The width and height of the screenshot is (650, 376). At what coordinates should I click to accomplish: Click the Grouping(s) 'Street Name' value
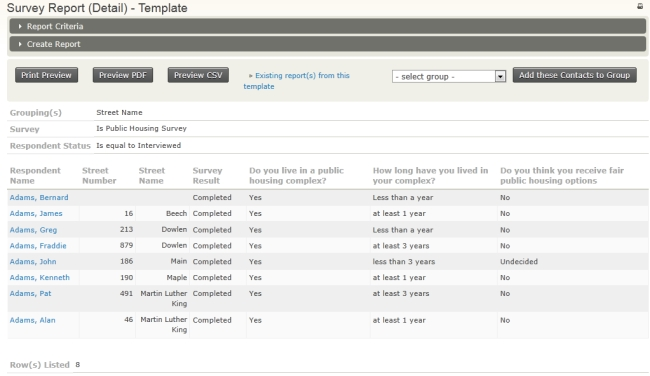click(119, 112)
